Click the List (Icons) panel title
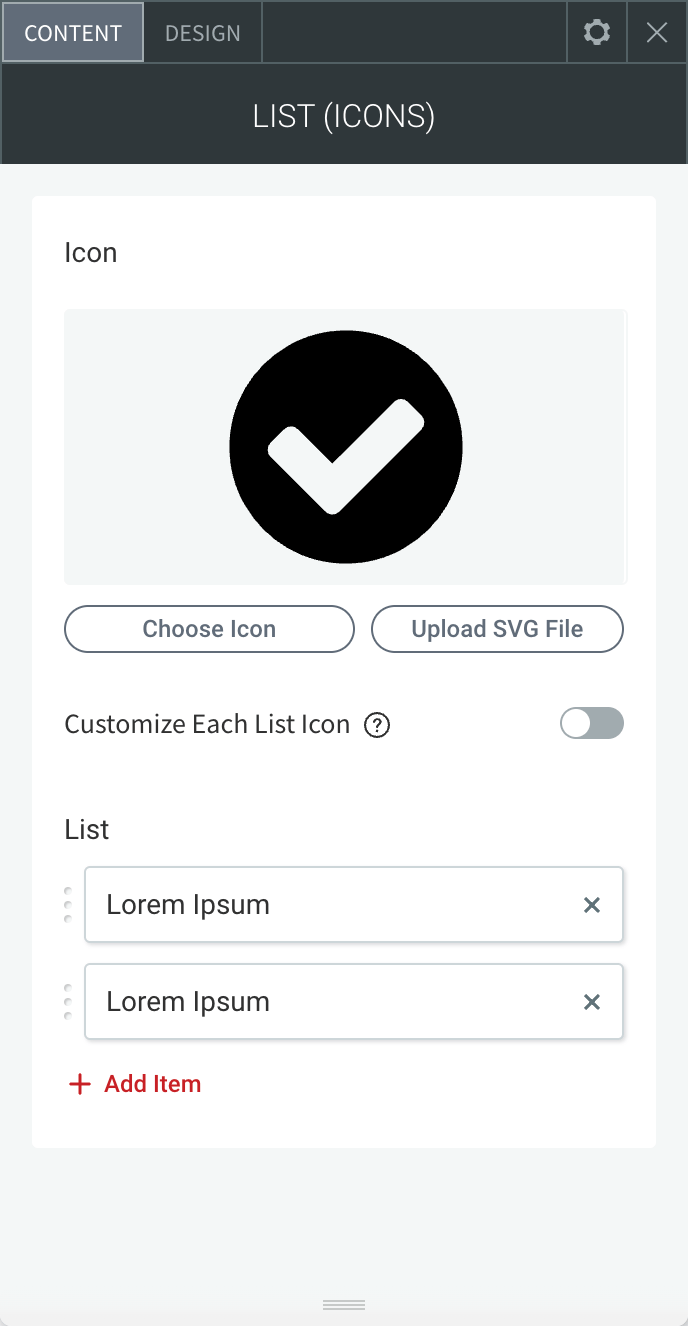The height and width of the screenshot is (1326, 688). point(344,117)
